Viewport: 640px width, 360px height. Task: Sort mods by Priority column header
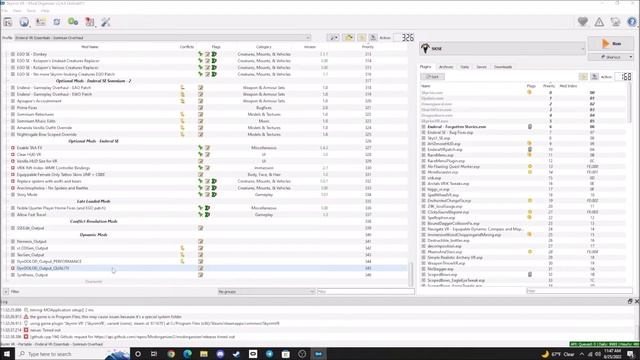(x=368, y=47)
